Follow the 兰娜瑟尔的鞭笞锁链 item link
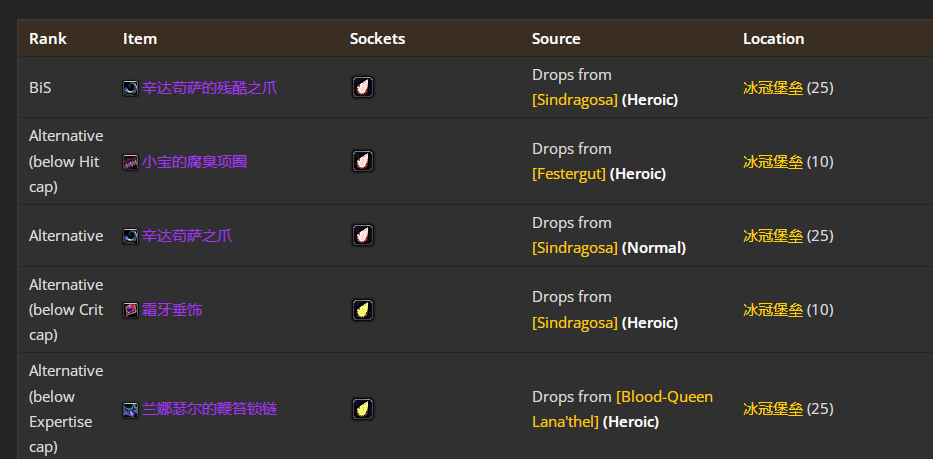 coord(209,409)
